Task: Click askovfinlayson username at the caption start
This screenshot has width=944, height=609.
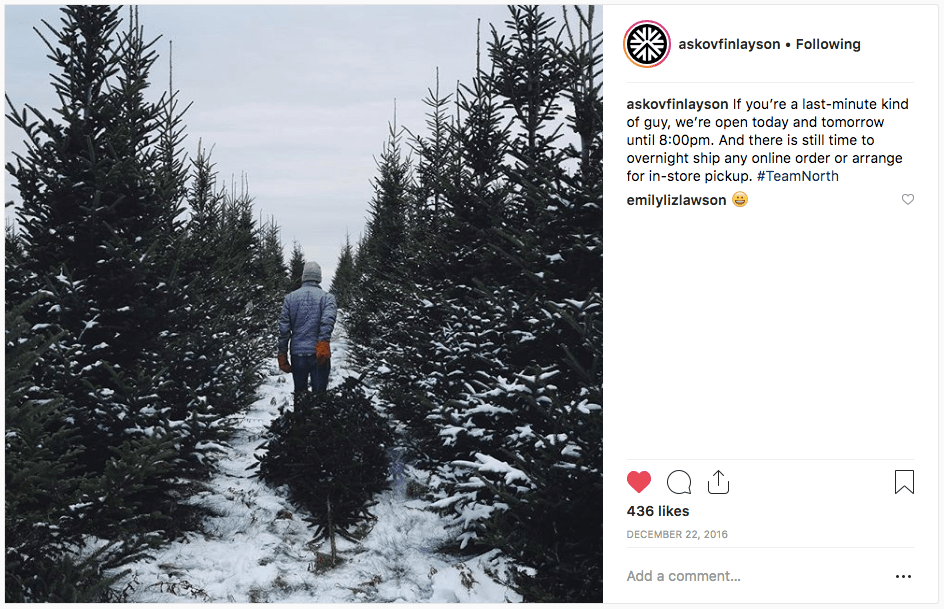Action: point(677,104)
